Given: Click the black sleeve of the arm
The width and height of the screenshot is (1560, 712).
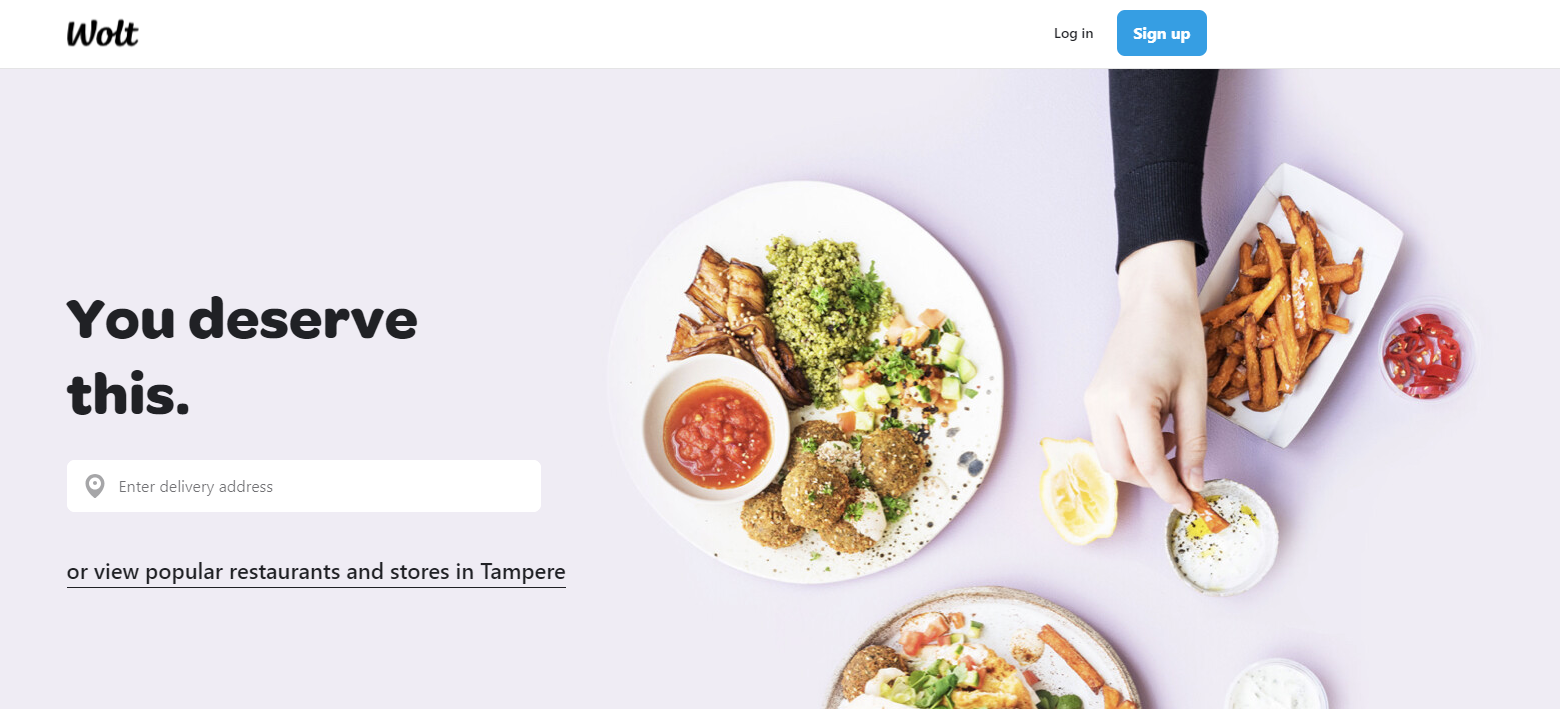Looking at the screenshot, I should 1163,165.
